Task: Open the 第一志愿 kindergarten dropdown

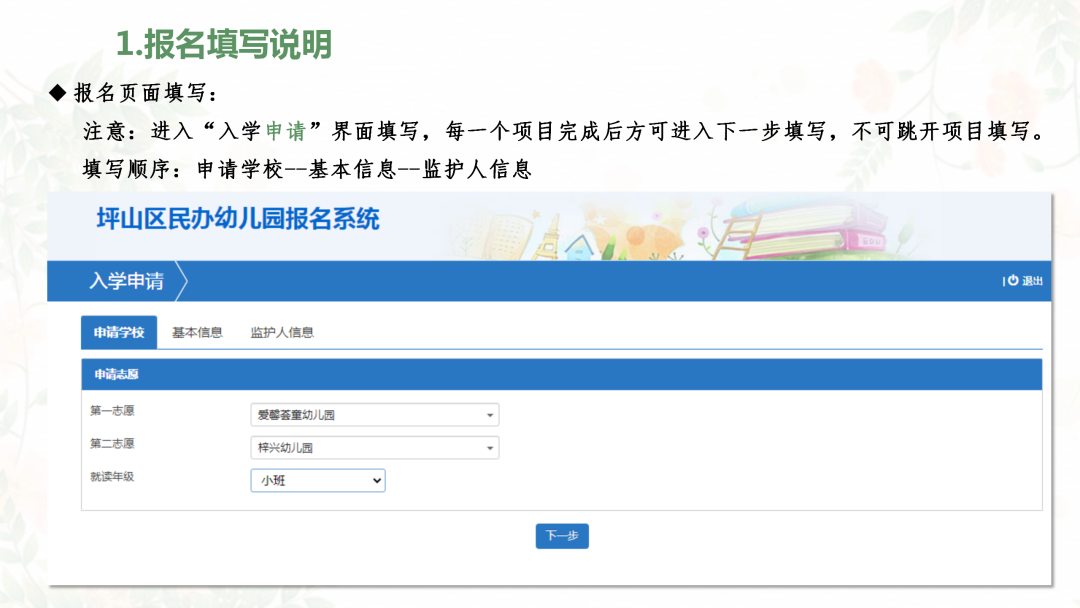Action: click(375, 414)
